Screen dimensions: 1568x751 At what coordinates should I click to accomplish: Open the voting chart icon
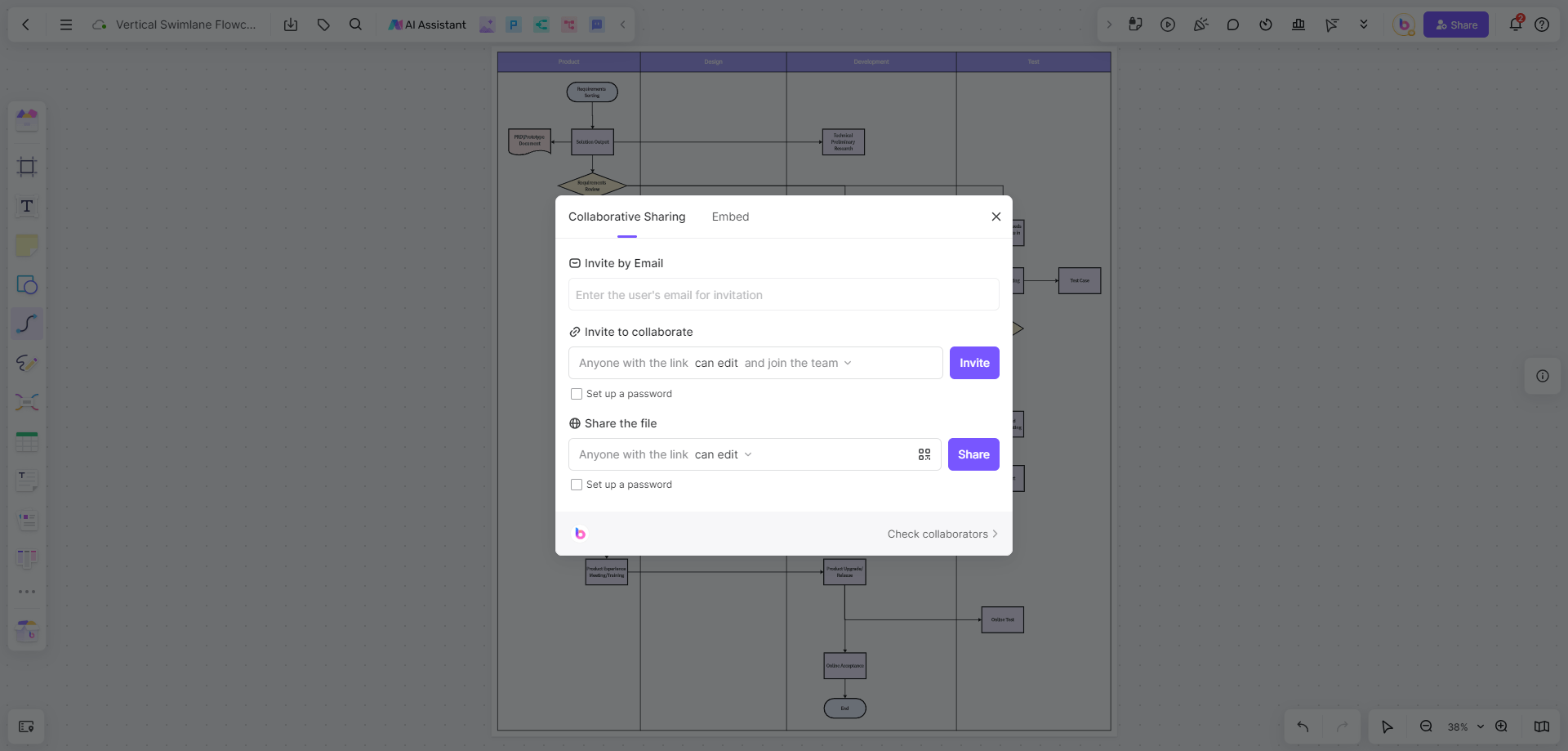[x=1298, y=25]
